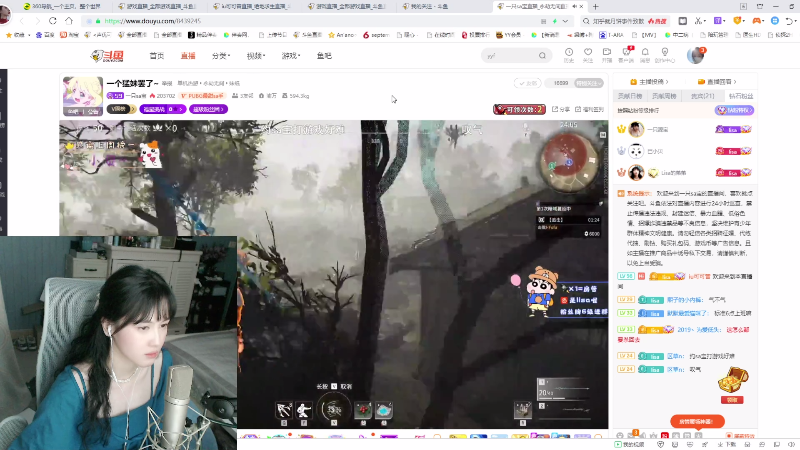Open the YY会员 bookmark

[x=509, y=35]
